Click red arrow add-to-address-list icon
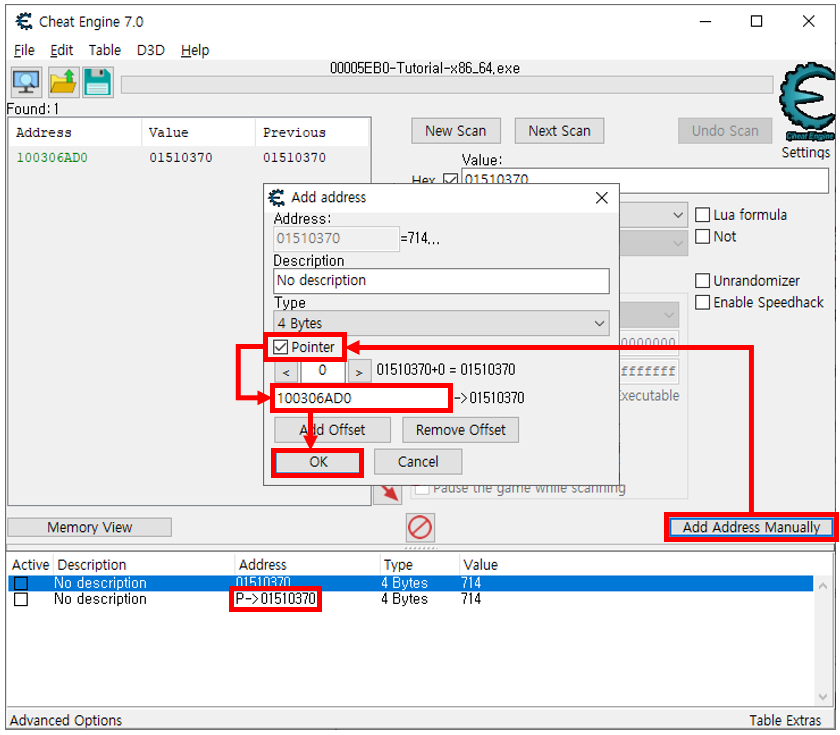 point(388,494)
